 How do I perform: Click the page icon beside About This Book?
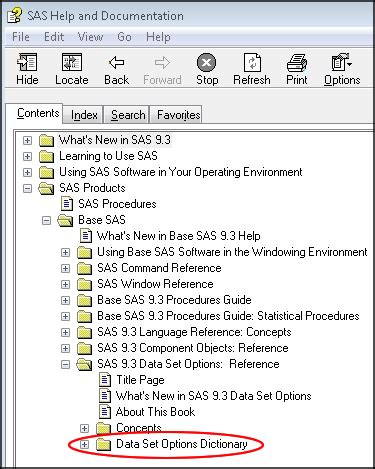[x=105, y=412]
